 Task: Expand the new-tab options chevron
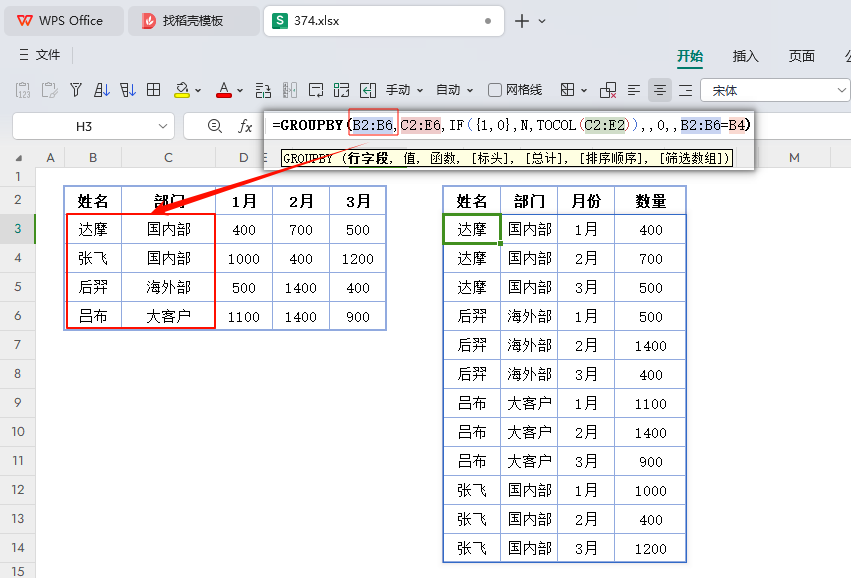[x=542, y=21]
